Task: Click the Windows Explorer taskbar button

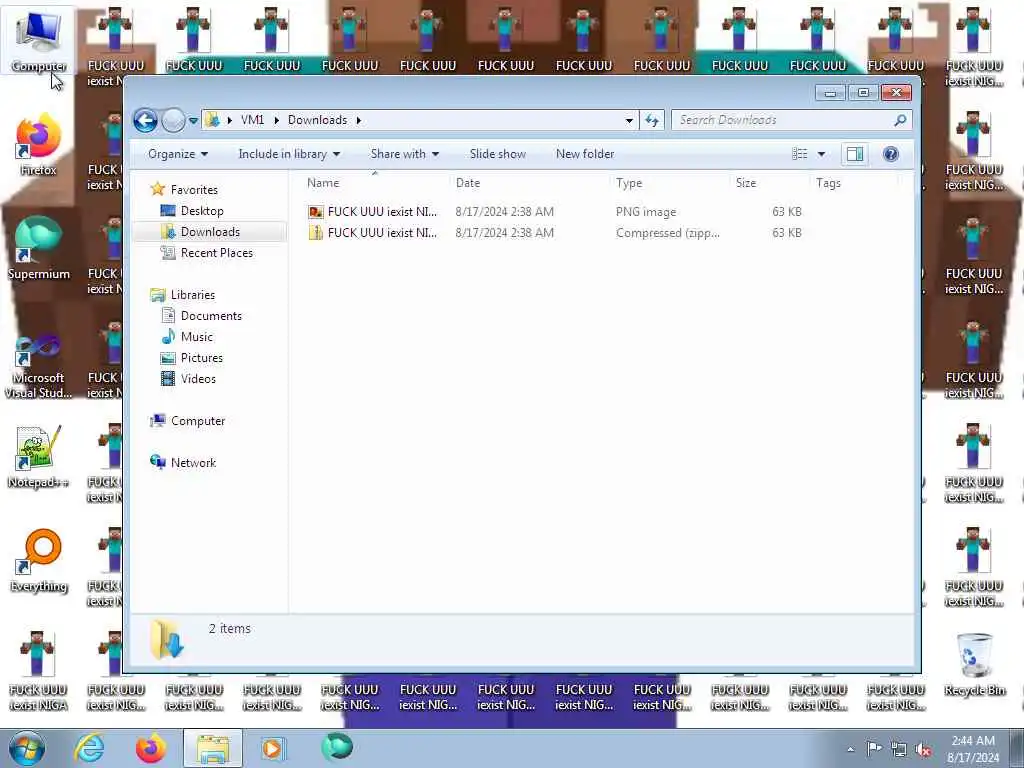Action: pyautogui.click(x=213, y=748)
